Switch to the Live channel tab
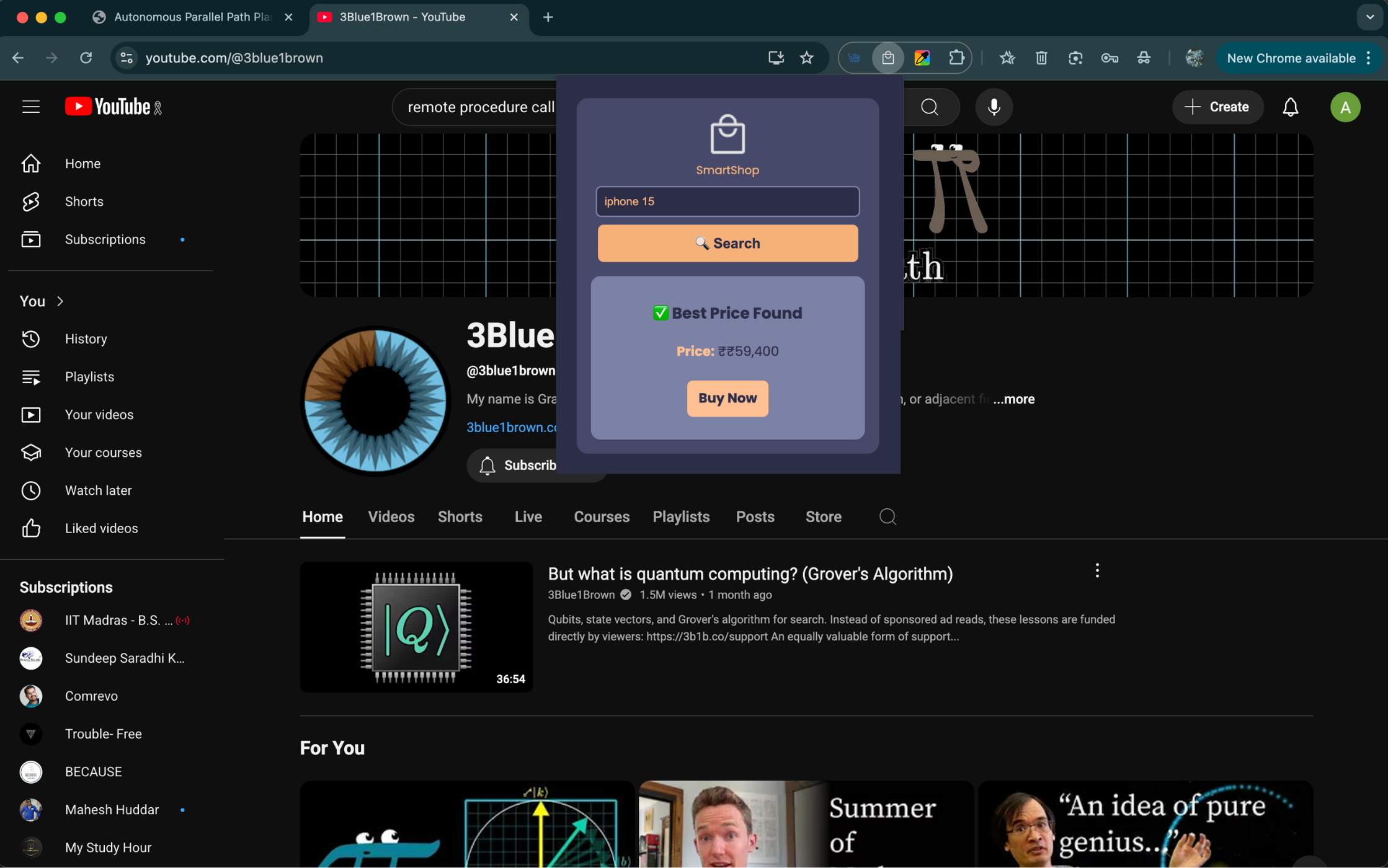1388x868 pixels. pos(528,516)
